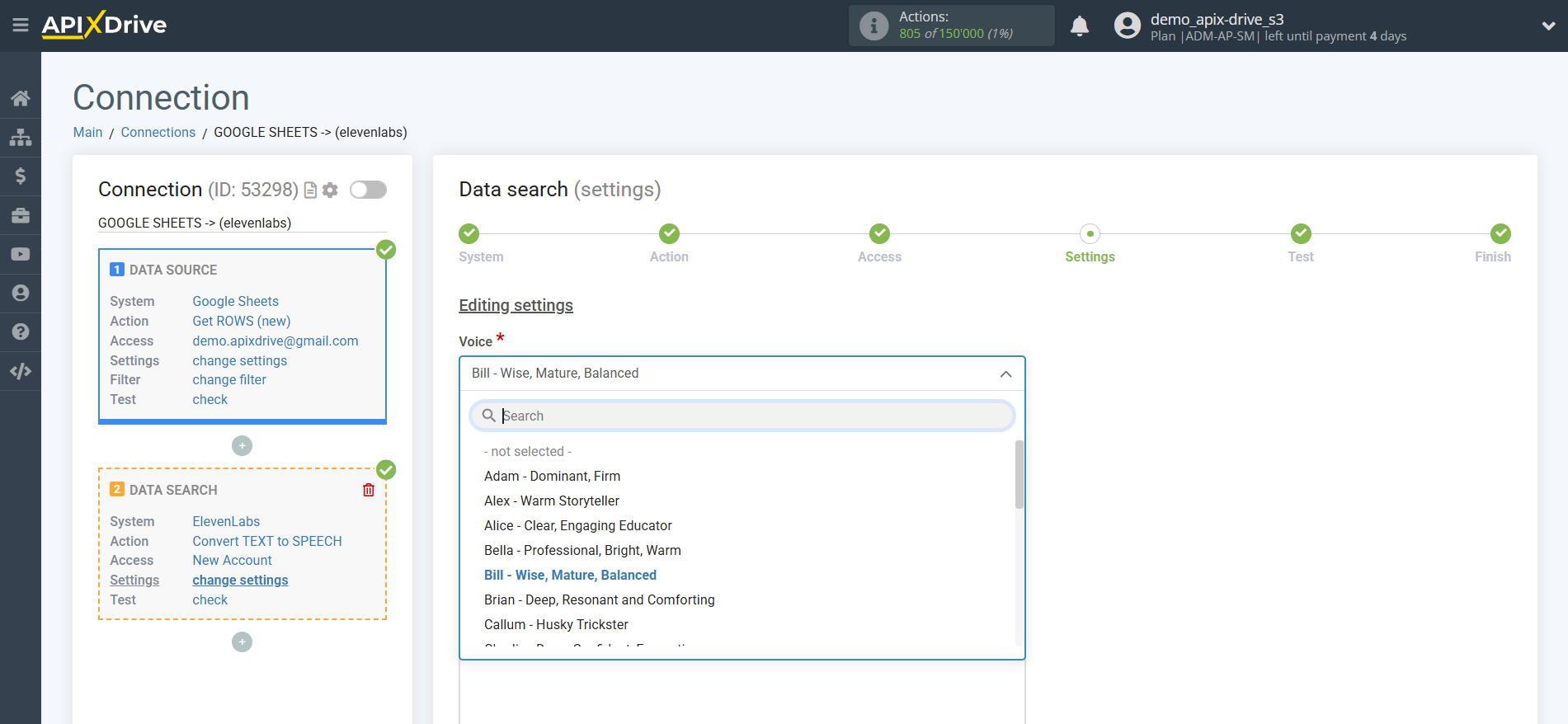Go to the Action step

669,233
